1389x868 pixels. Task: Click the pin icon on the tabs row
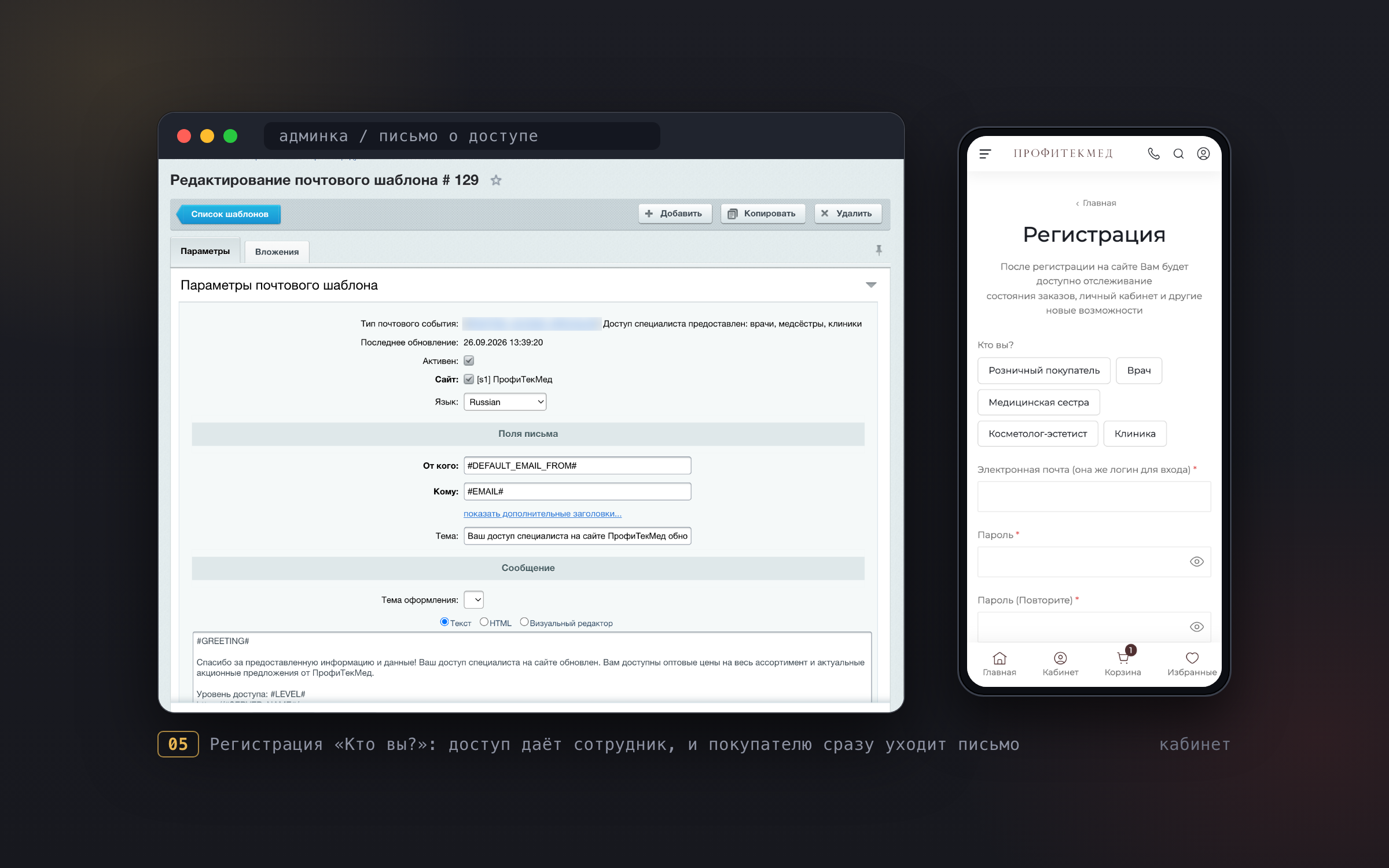click(x=879, y=251)
